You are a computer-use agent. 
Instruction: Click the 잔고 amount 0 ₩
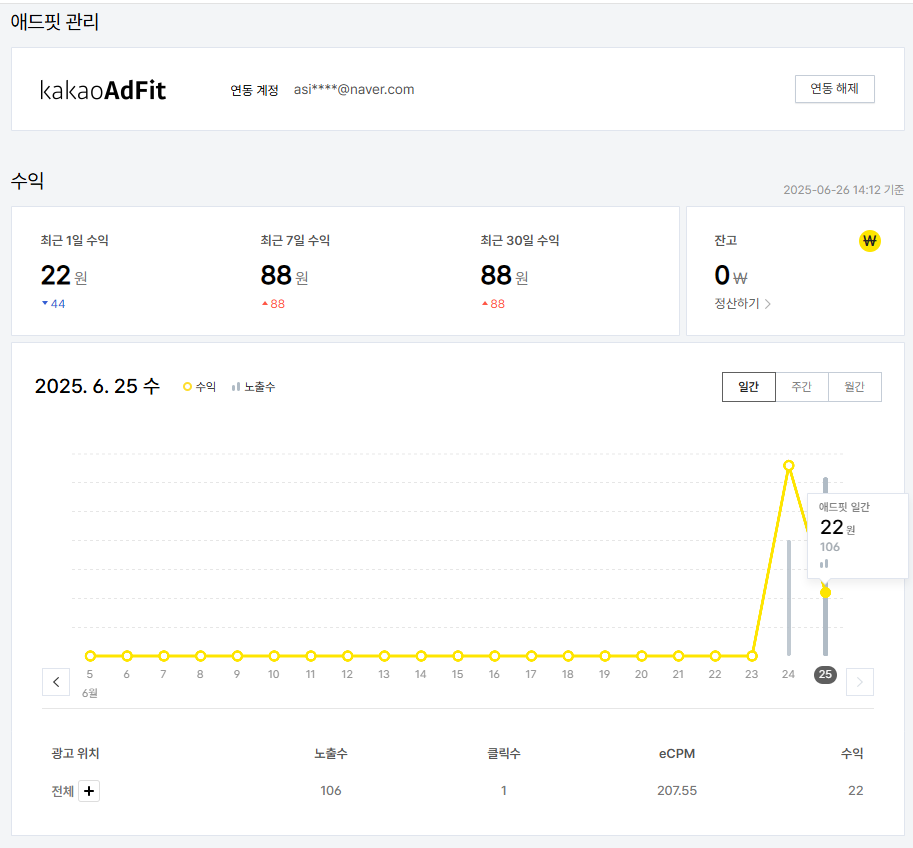pyautogui.click(x=731, y=275)
